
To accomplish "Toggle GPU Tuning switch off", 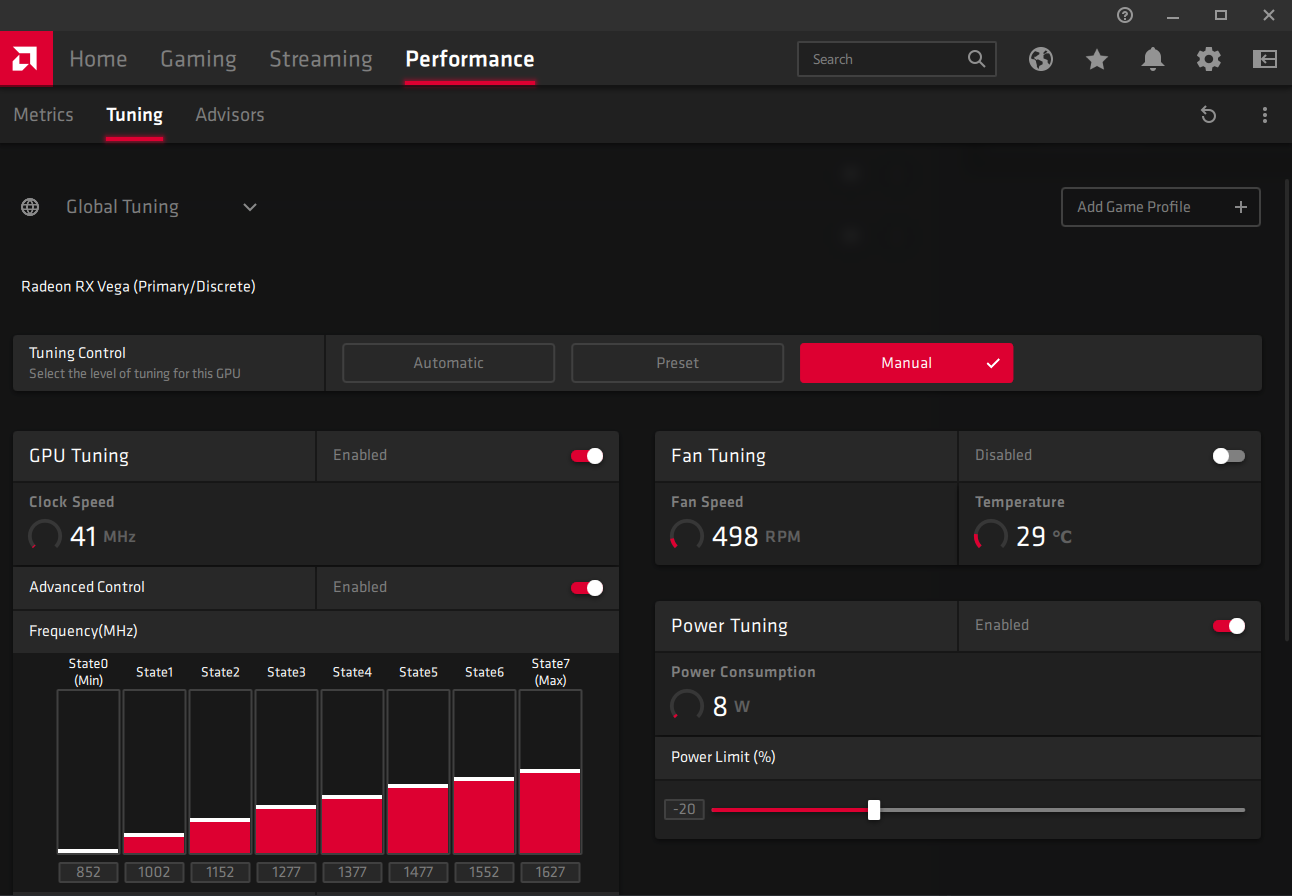I will tap(587, 456).
